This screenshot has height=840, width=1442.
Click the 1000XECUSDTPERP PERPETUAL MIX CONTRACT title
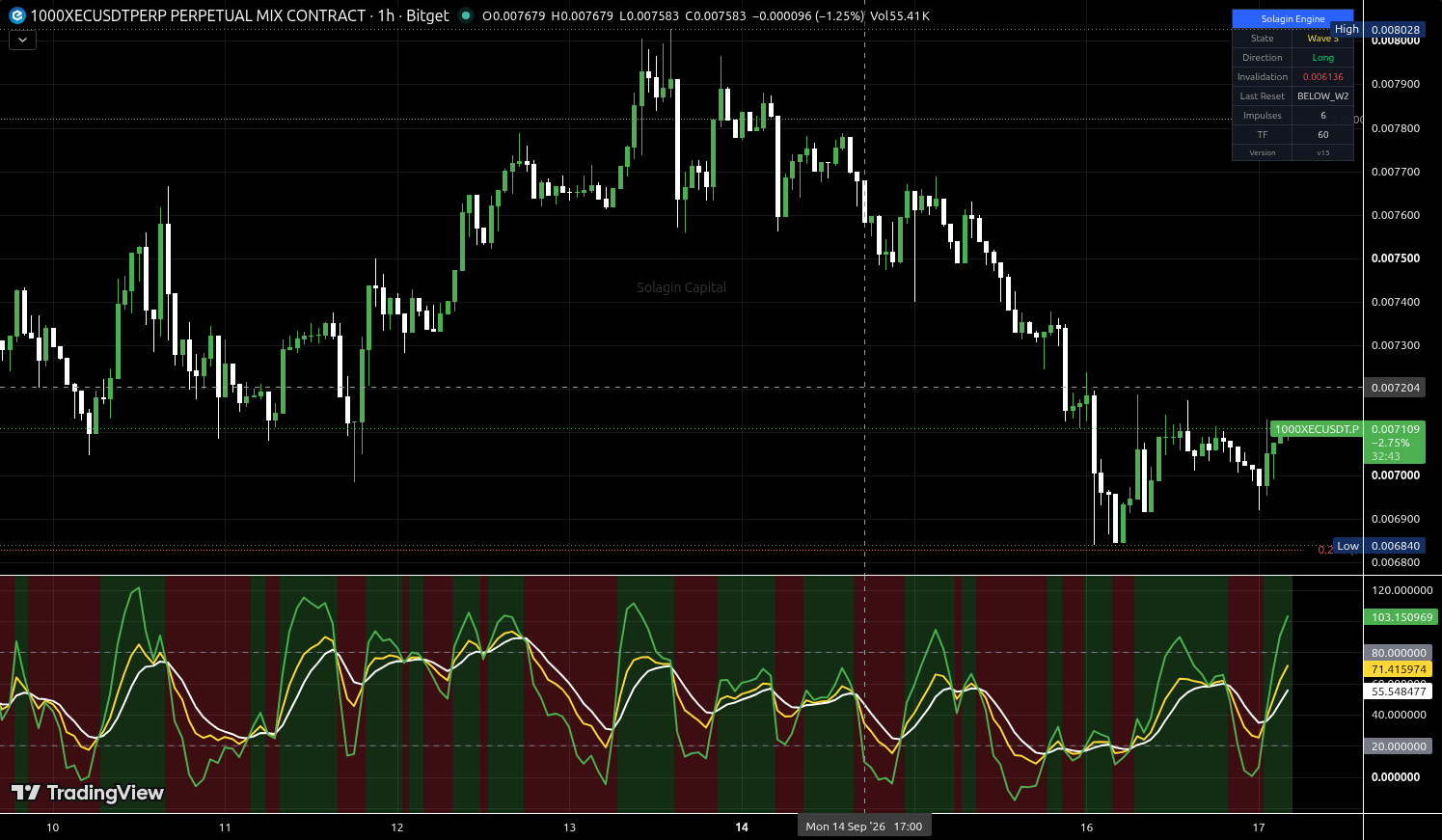point(199,15)
